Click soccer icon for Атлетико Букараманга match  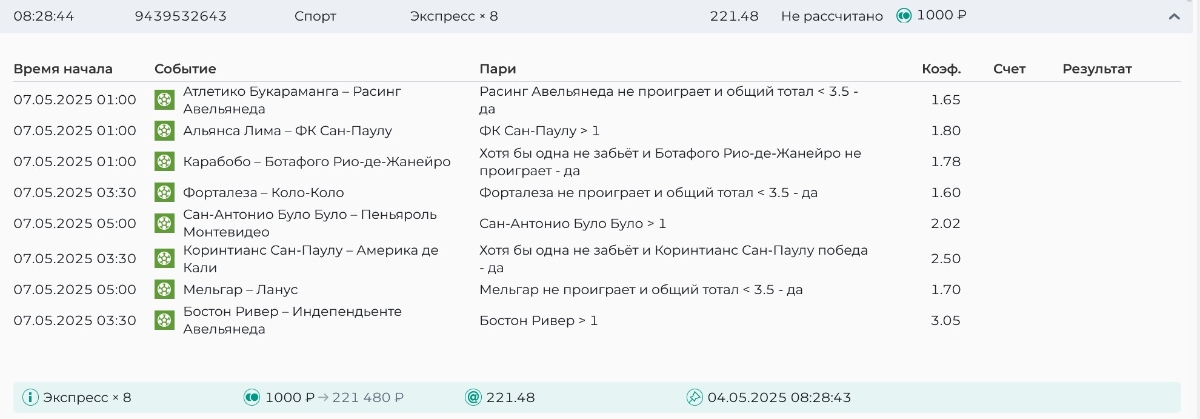pos(164,100)
